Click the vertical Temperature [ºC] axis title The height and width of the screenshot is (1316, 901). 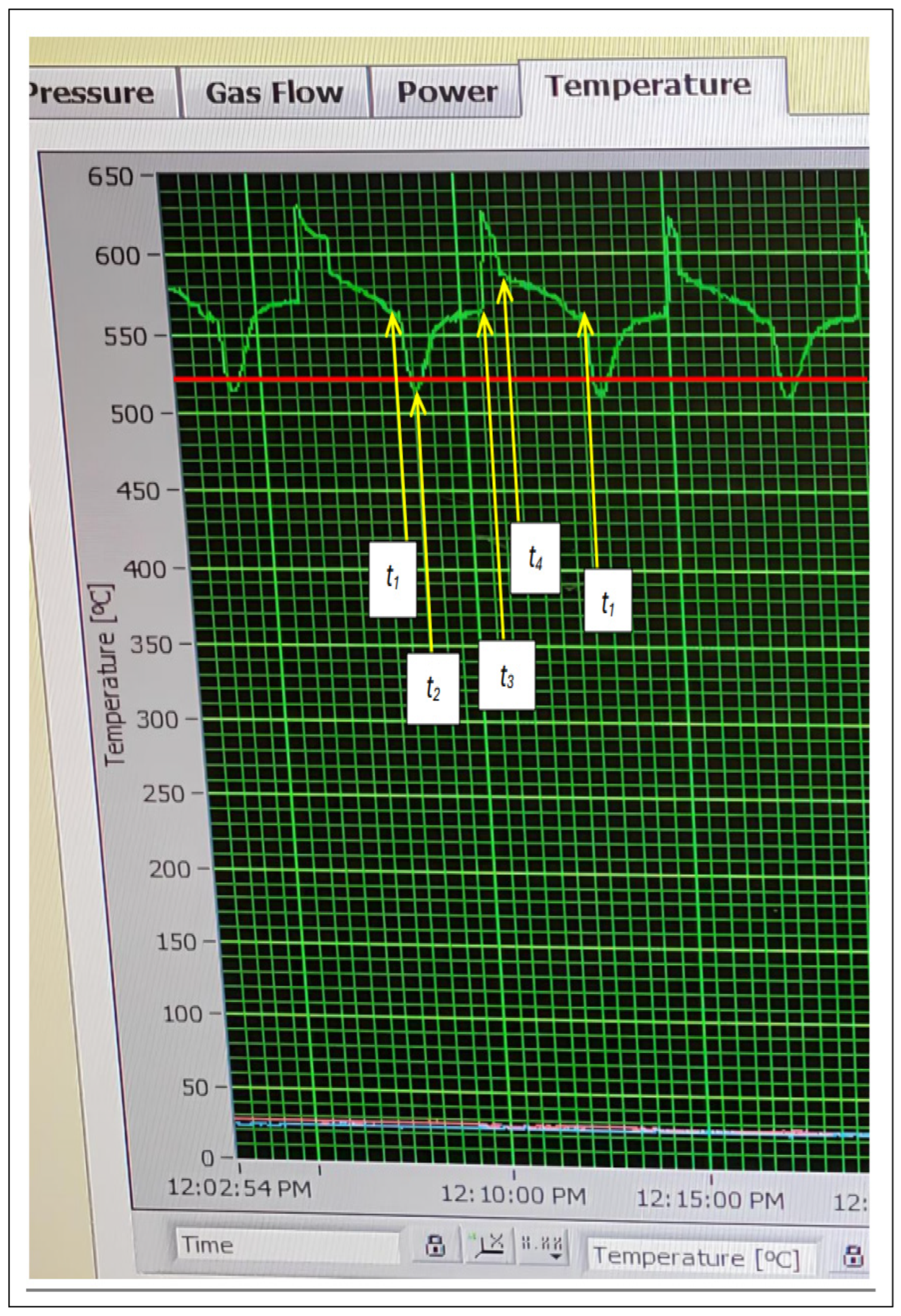coord(111,675)
